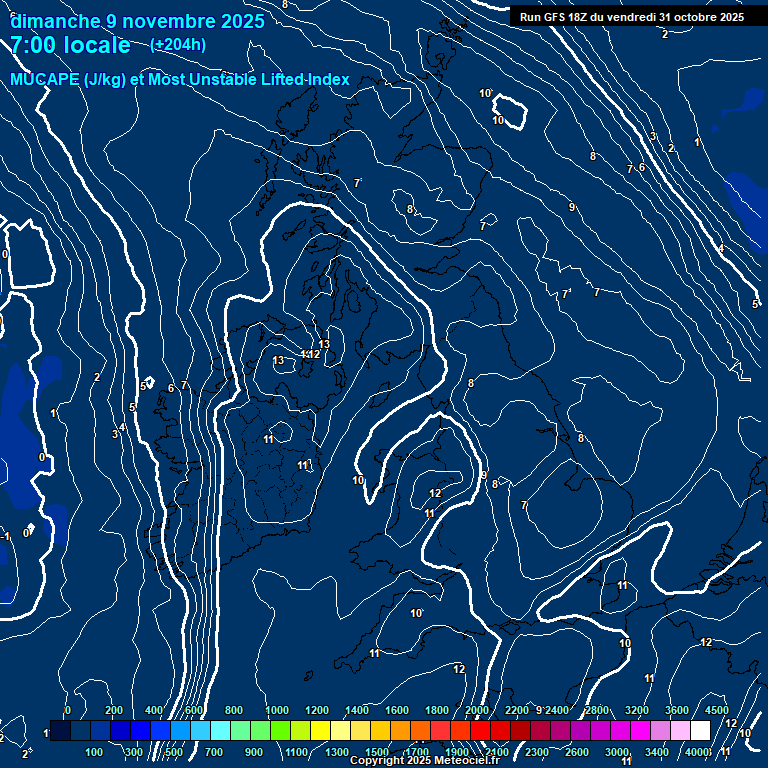Click the '200' legend scale label
The image size is (768, 768).
[x=114, y=710]
